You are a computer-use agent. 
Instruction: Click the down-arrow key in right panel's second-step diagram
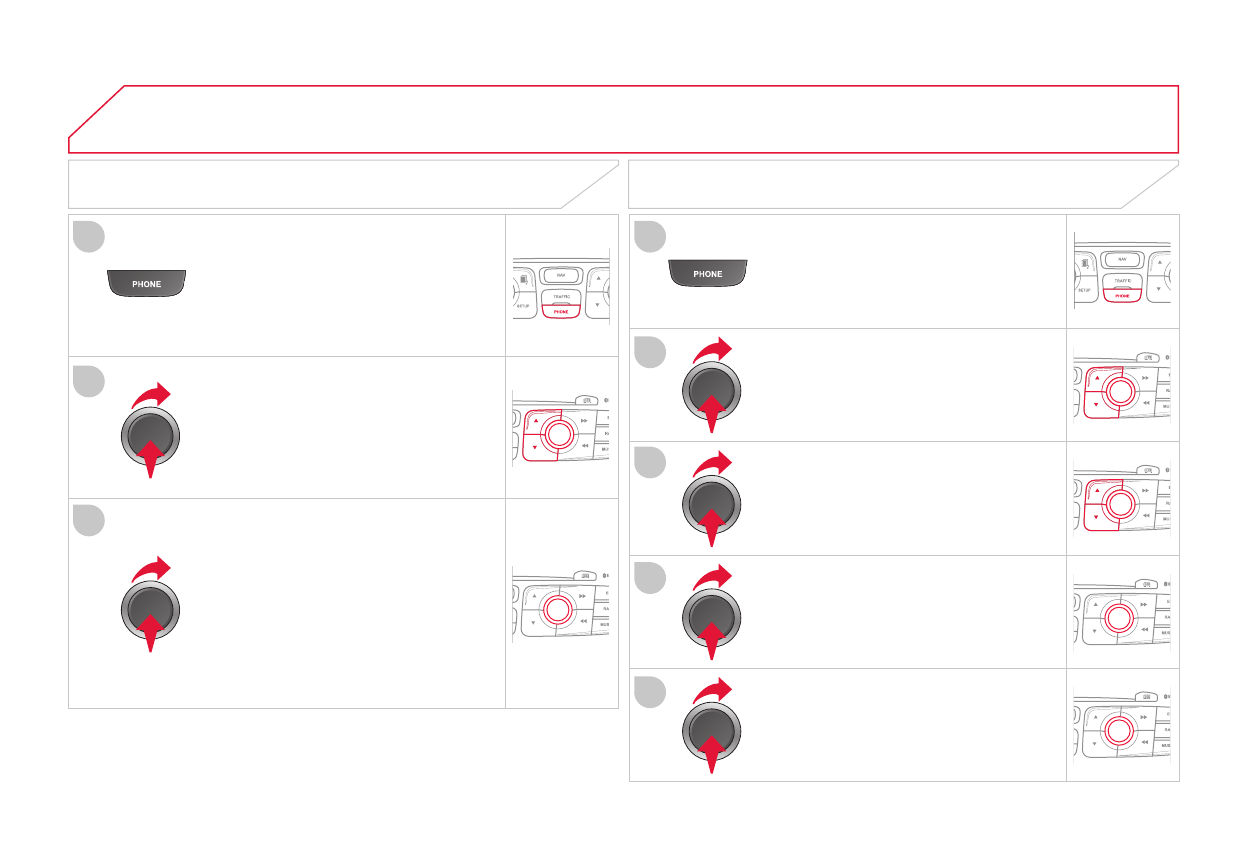(x=1096, y=405)
